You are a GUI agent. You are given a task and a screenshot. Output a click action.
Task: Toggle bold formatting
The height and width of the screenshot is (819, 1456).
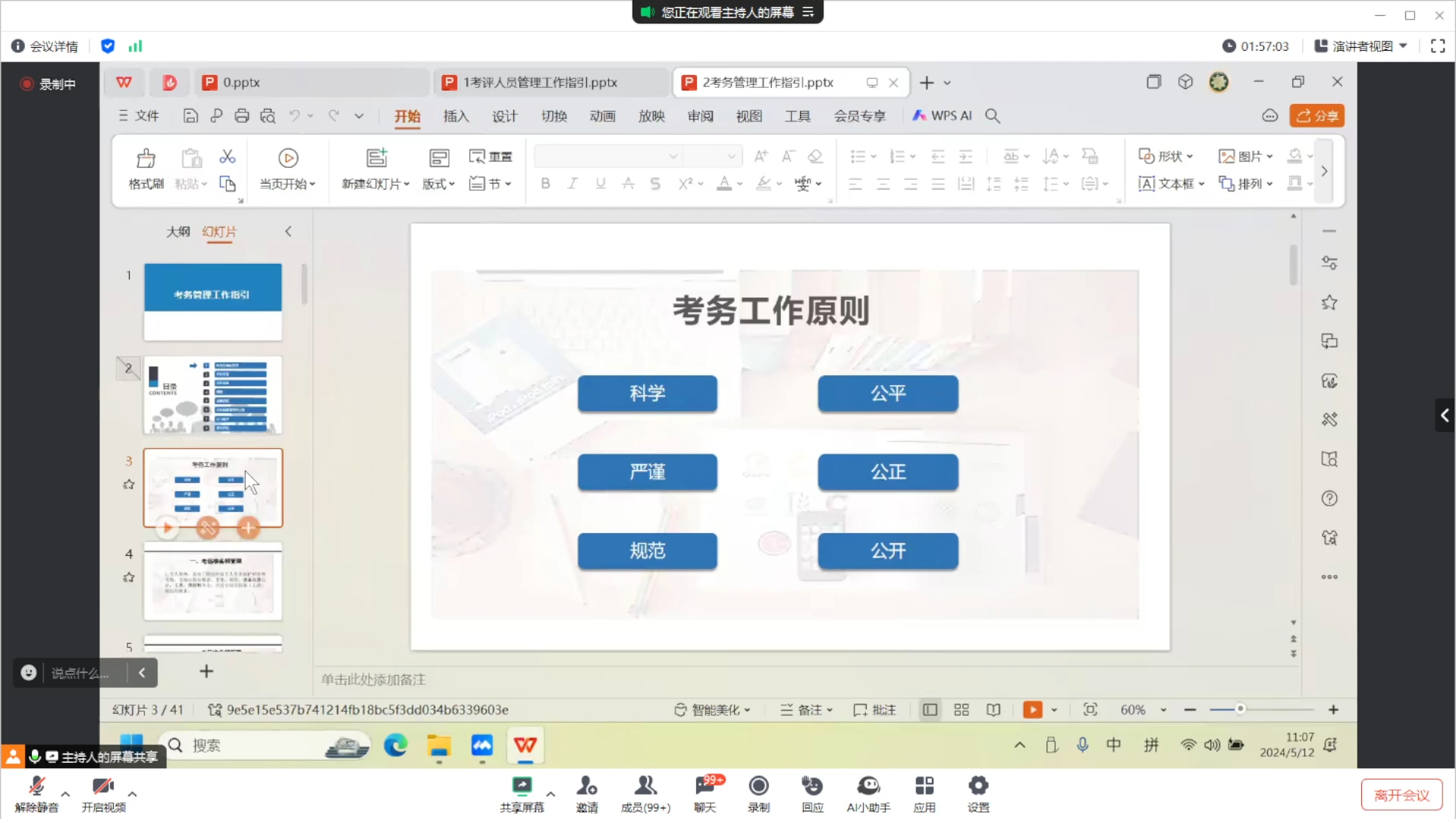coord(545,184)
